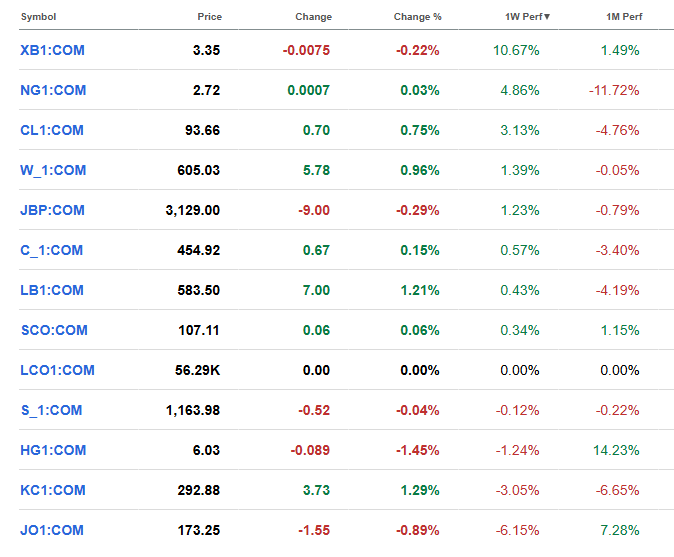Open the W_1:COM symbol link
Screen dimensions: 674x557
click(53, 170)
